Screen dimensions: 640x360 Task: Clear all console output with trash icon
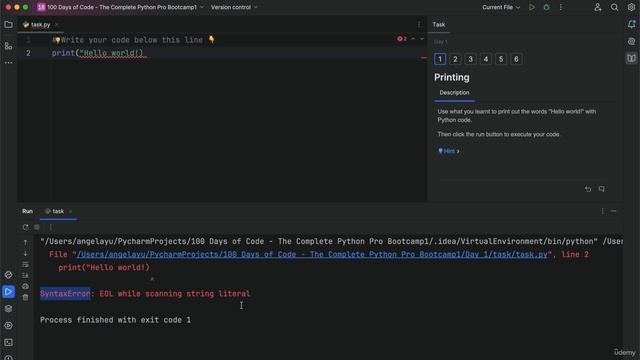(25, 298)
